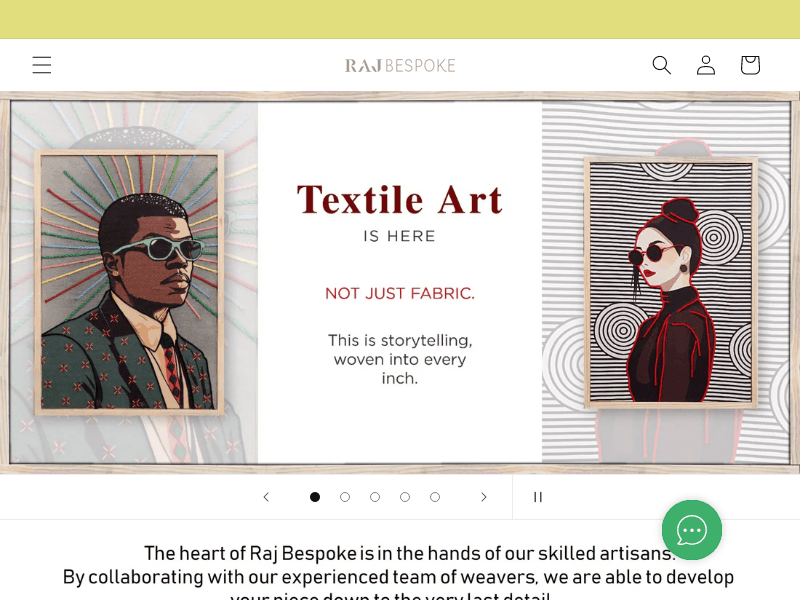The width and height of the screenshot is (800, 600).
Task: View the shopping cart icon
Action: click(750, 64)
